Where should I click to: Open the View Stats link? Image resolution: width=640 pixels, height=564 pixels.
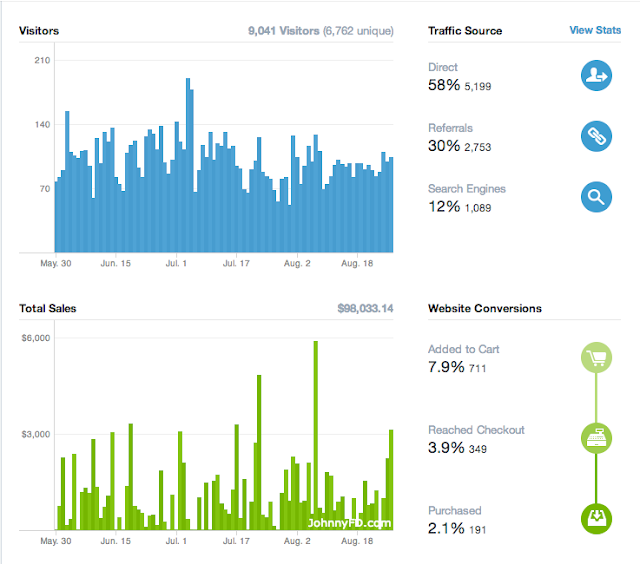point(595,30)
